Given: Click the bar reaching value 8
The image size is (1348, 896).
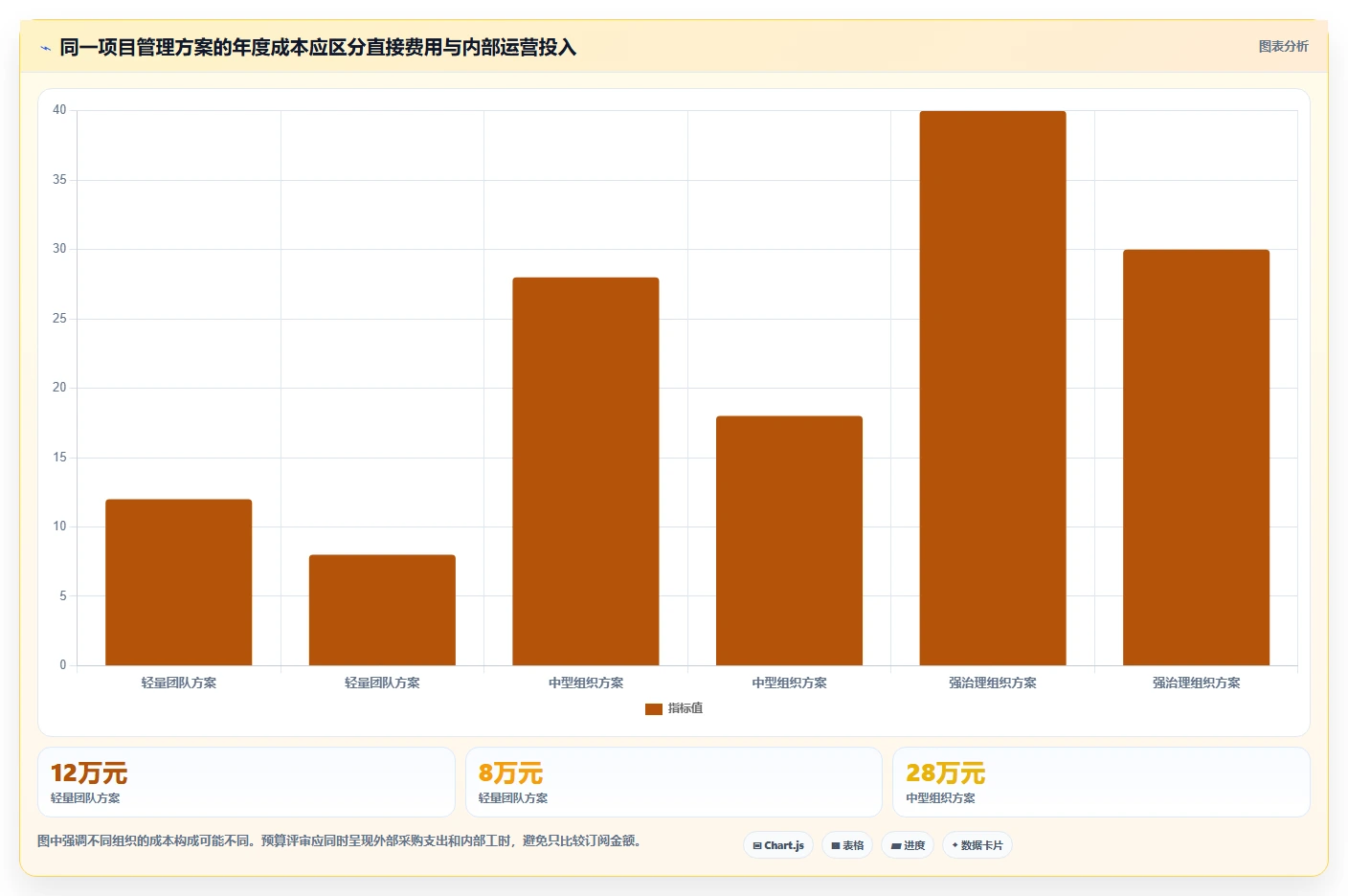Looking at the screenshot, I should coord(382,610).
